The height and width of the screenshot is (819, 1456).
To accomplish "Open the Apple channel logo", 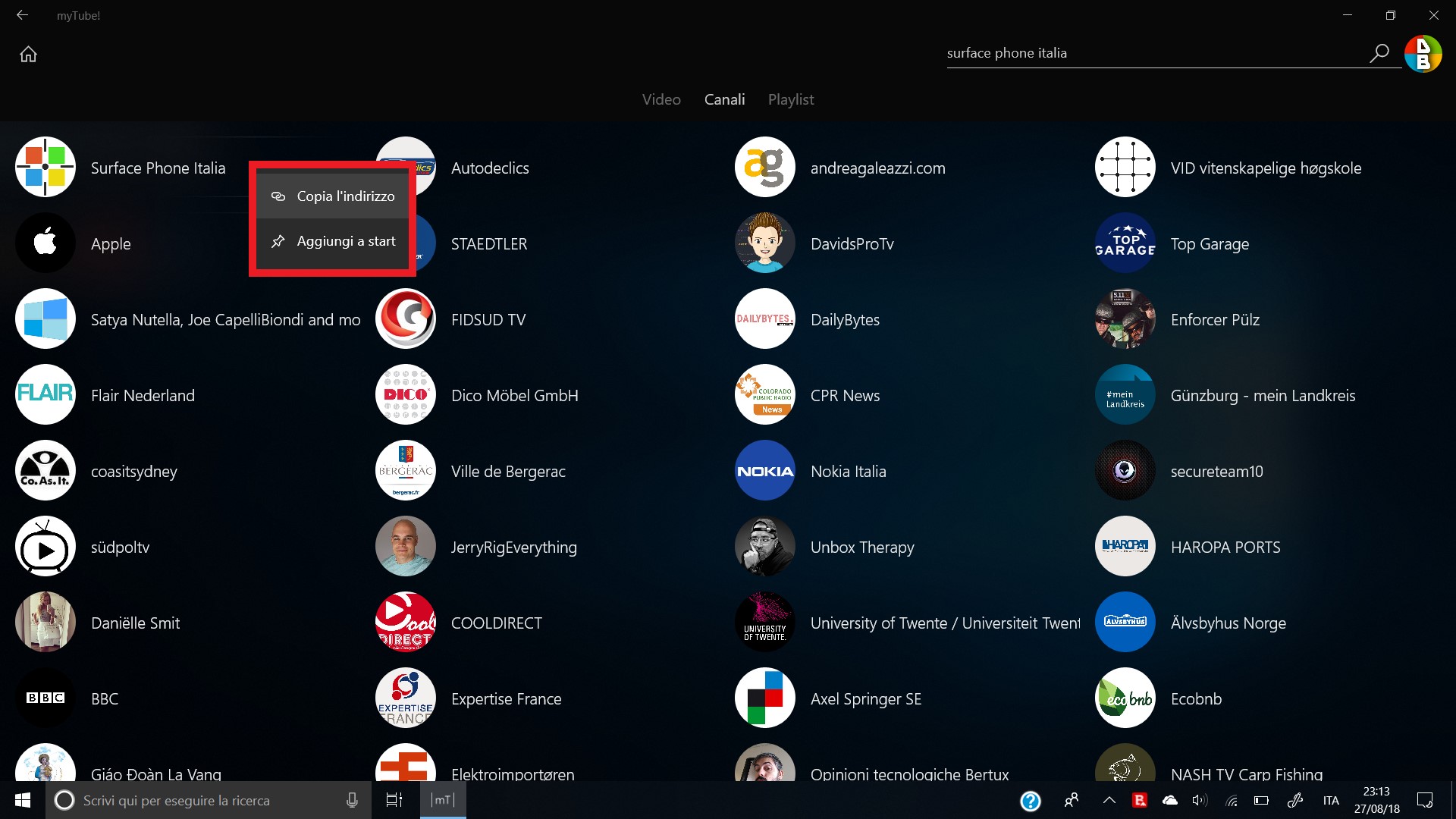I will coord(45,243).
